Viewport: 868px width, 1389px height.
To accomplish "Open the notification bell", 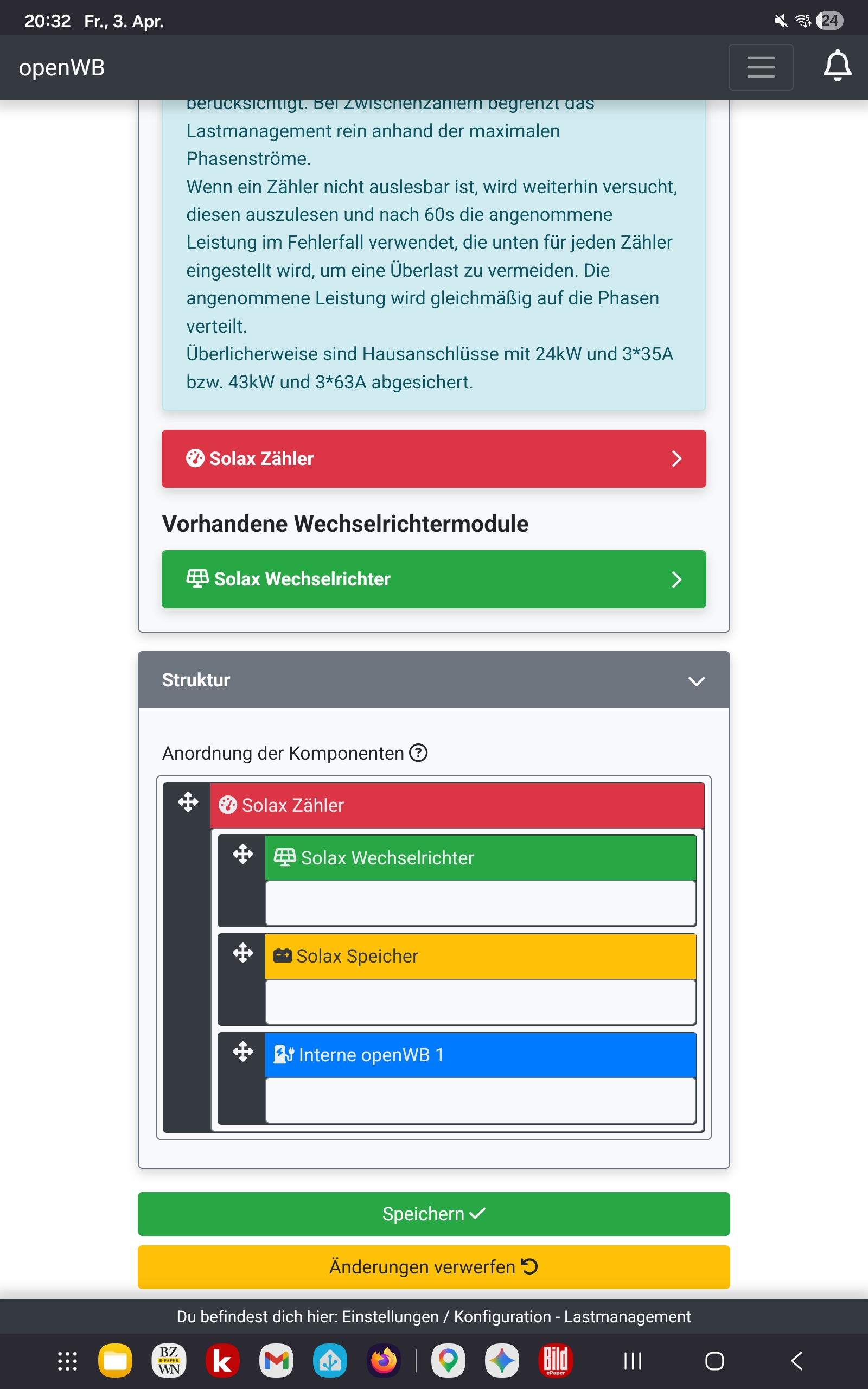I will tap(837, 66).
